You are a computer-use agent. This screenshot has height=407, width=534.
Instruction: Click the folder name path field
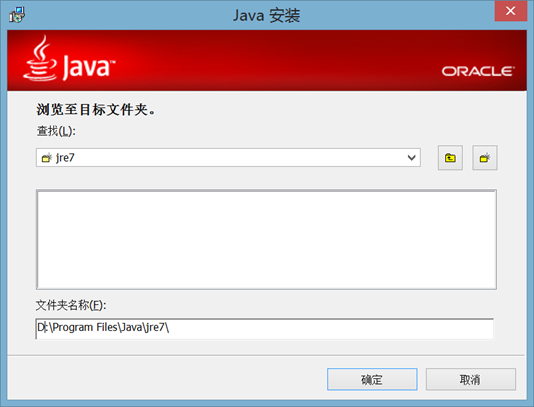click(265, 328)
